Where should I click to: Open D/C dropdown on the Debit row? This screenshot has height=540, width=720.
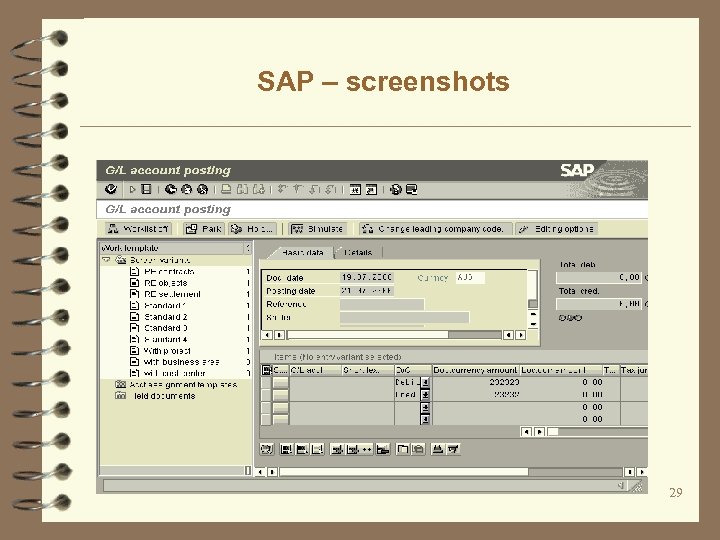click(x=425, y=382)
